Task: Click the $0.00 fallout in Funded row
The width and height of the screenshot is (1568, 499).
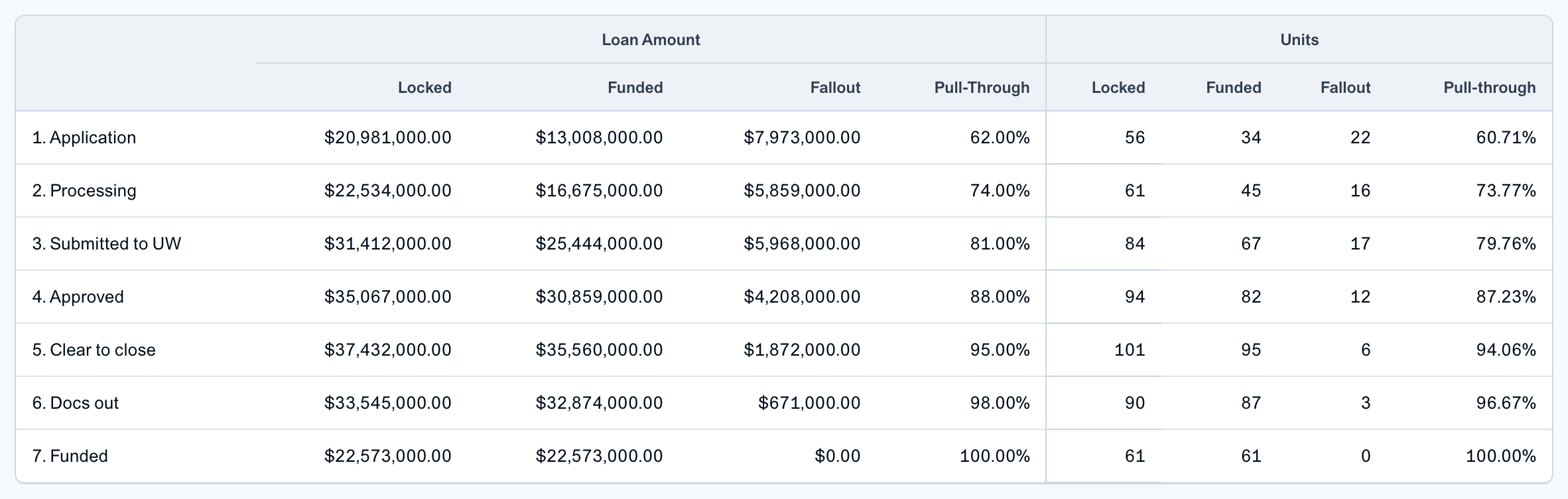Action: [x=838, y=456]
